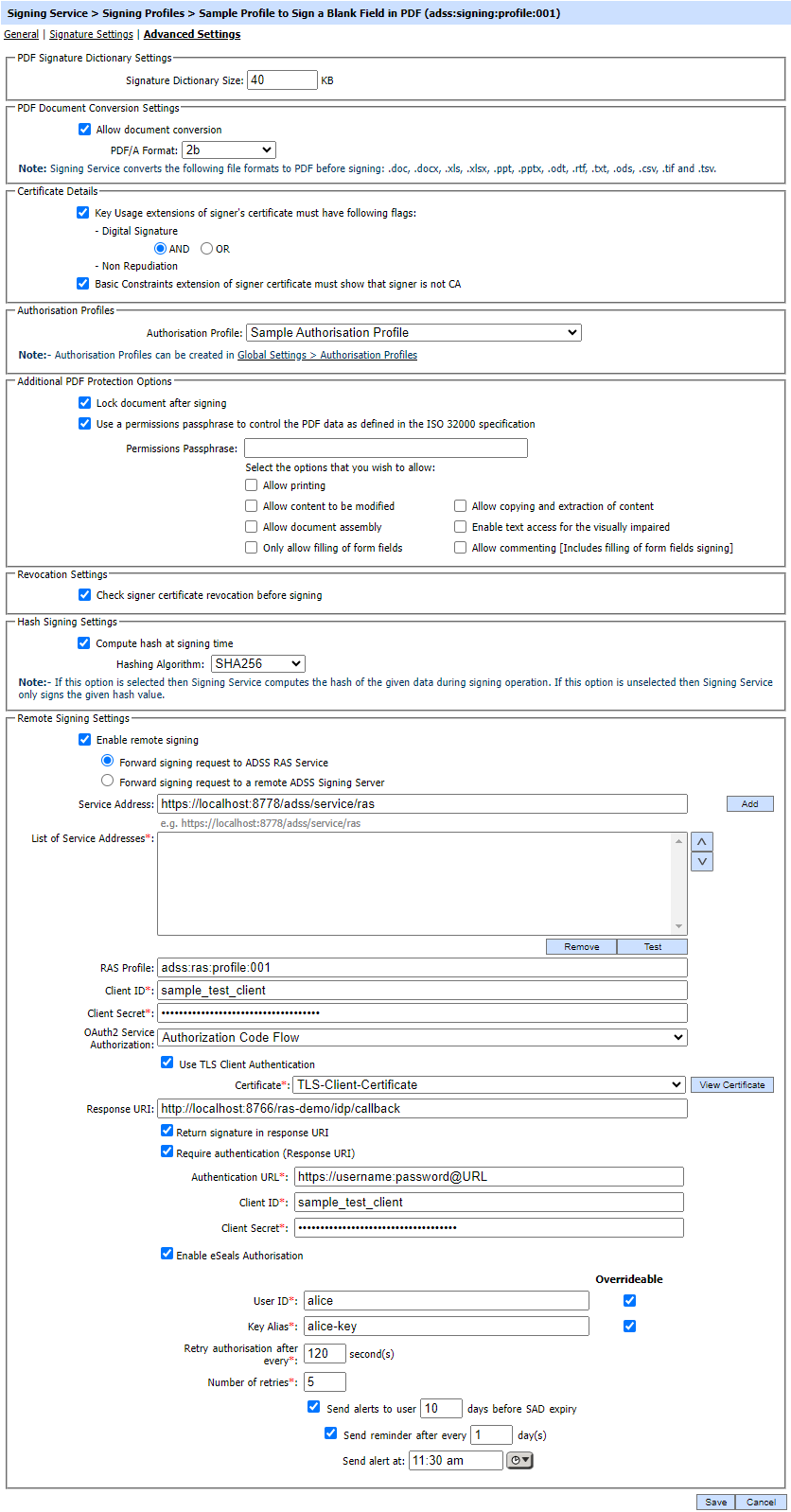Click the Number of retries field

click(x=325, y=1381)
